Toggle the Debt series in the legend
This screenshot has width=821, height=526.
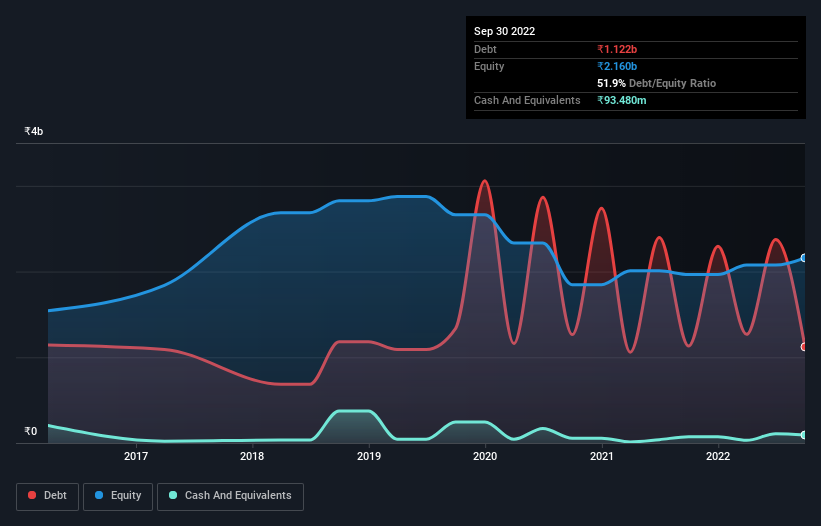[x=47, y=496]
